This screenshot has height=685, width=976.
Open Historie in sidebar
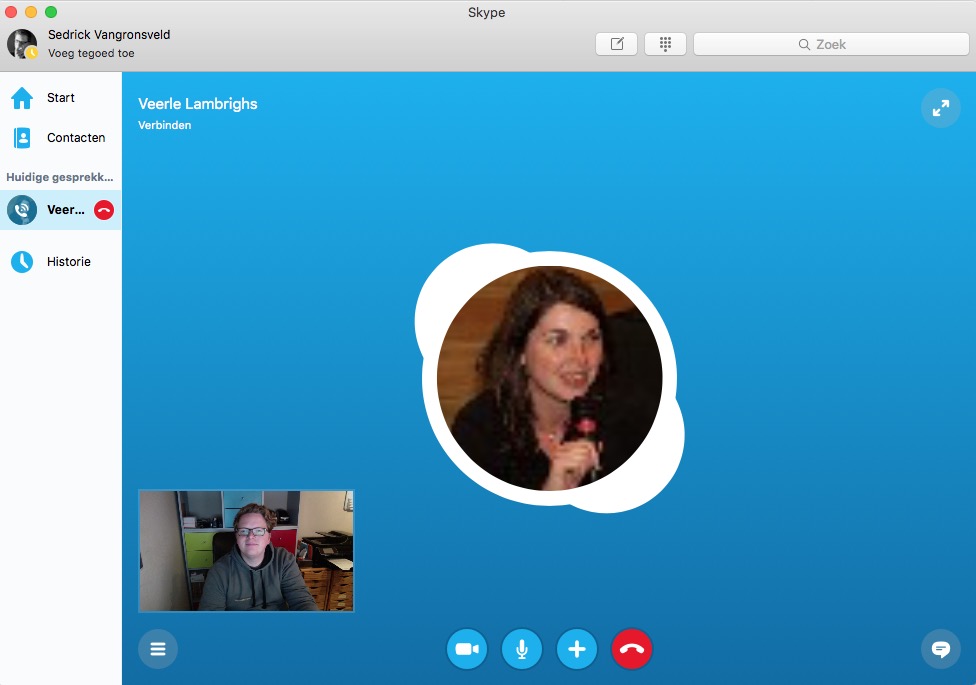point(60,262)
